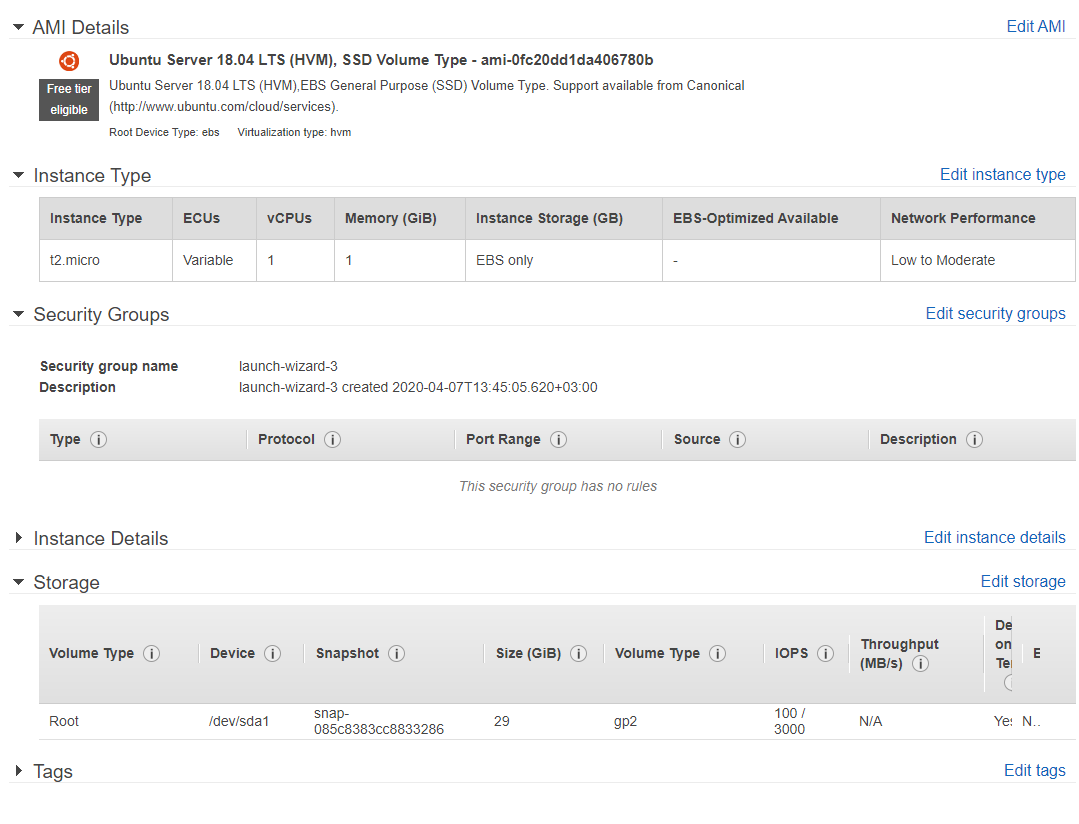Open the Edit AMI link
The width and height of the screenshot is (1079, 824).
pyautogui.click(x=1036, y=26)
